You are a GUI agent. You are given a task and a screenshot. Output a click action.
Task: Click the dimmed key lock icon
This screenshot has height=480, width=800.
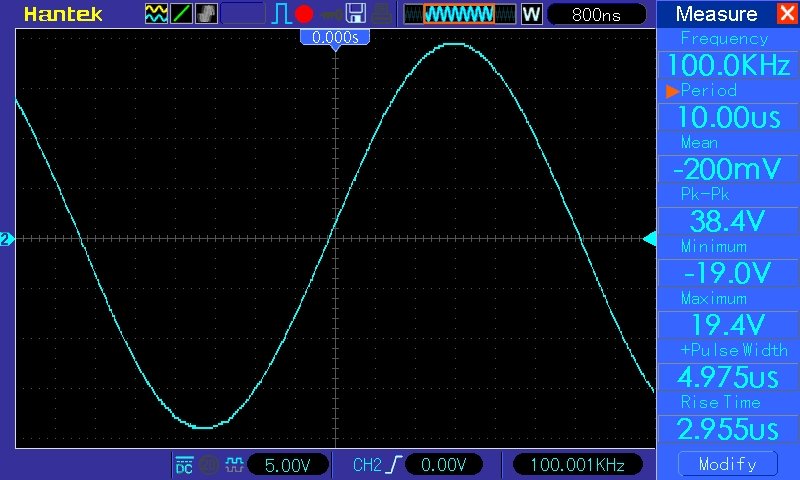click(332, 14)
